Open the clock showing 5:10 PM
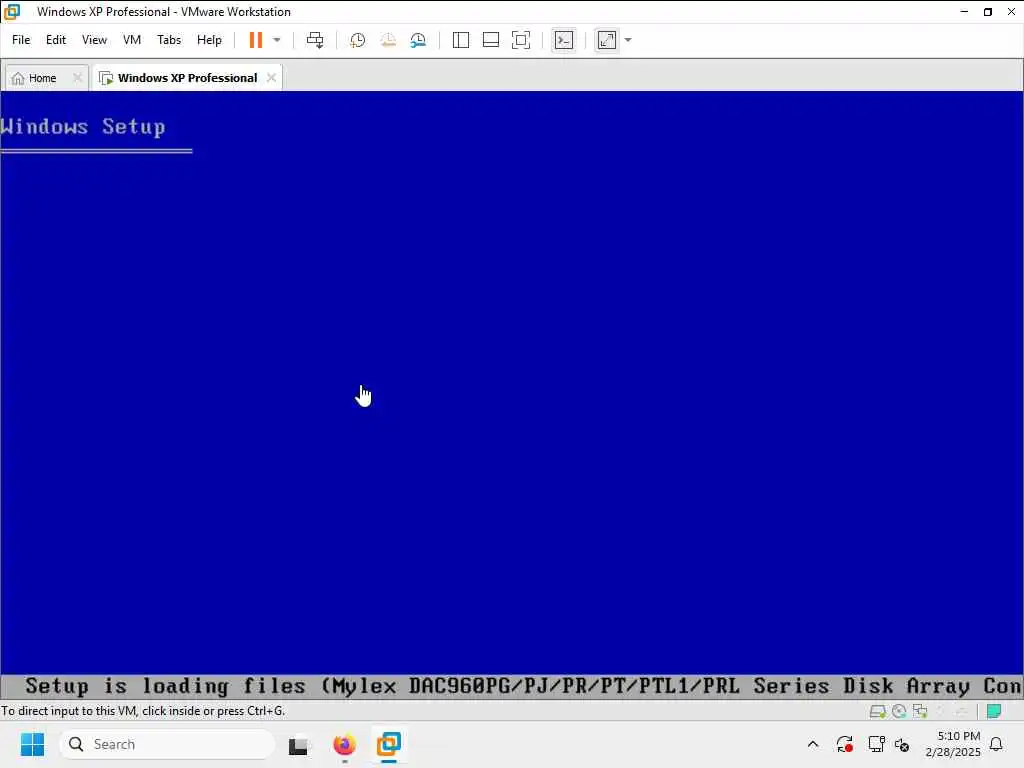The image size is (1024, 768). point(953,744)
